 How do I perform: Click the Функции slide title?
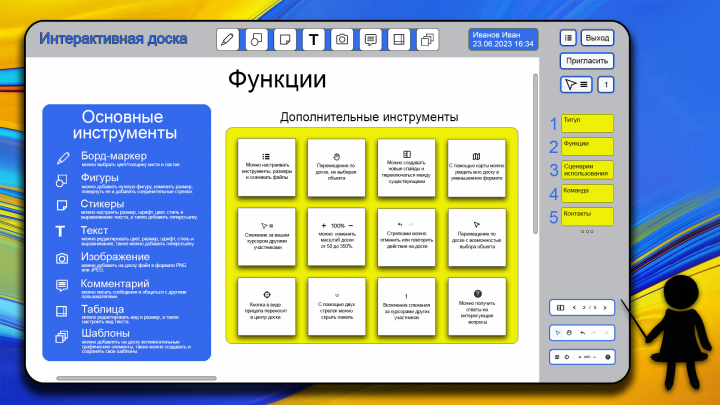click(x=277, y=79)
